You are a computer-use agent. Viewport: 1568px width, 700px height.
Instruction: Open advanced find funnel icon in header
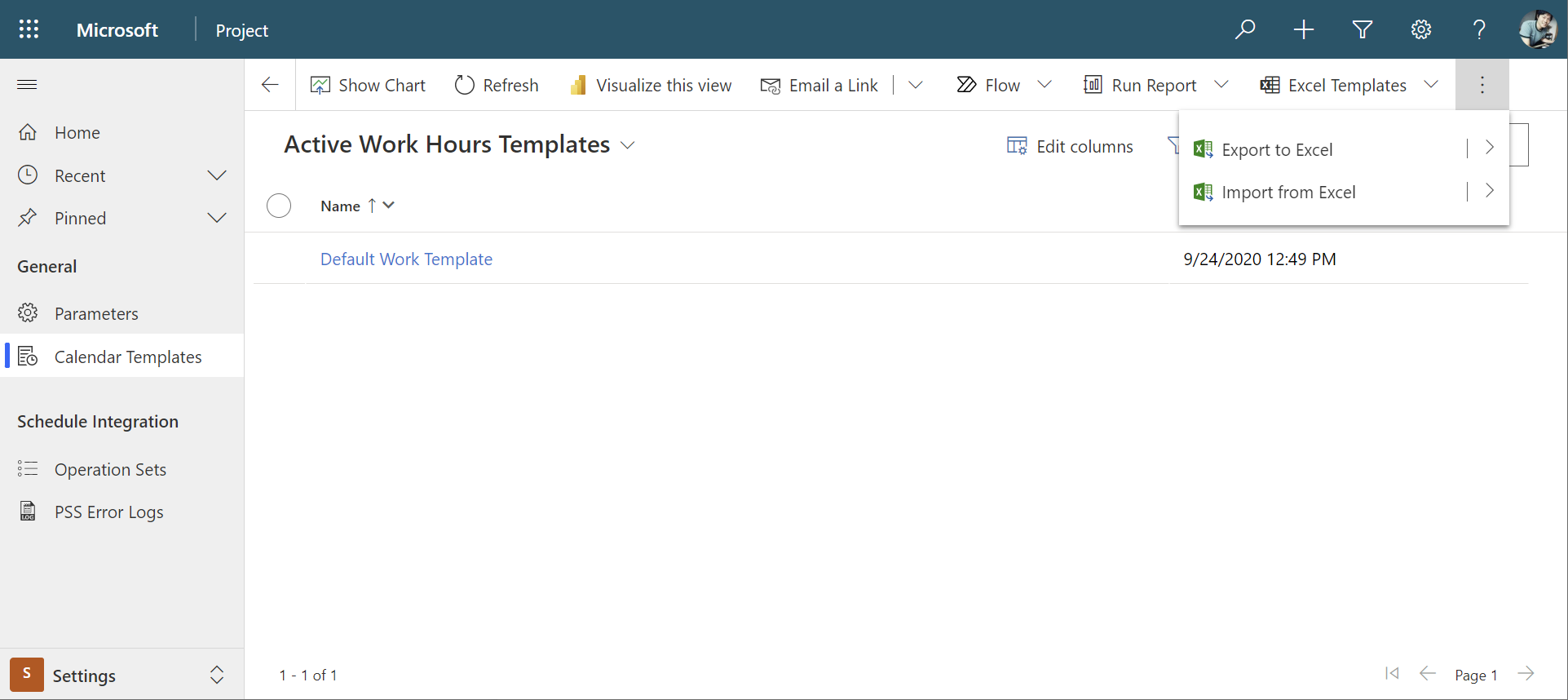pyautogui.click(x=1363, y=29)
